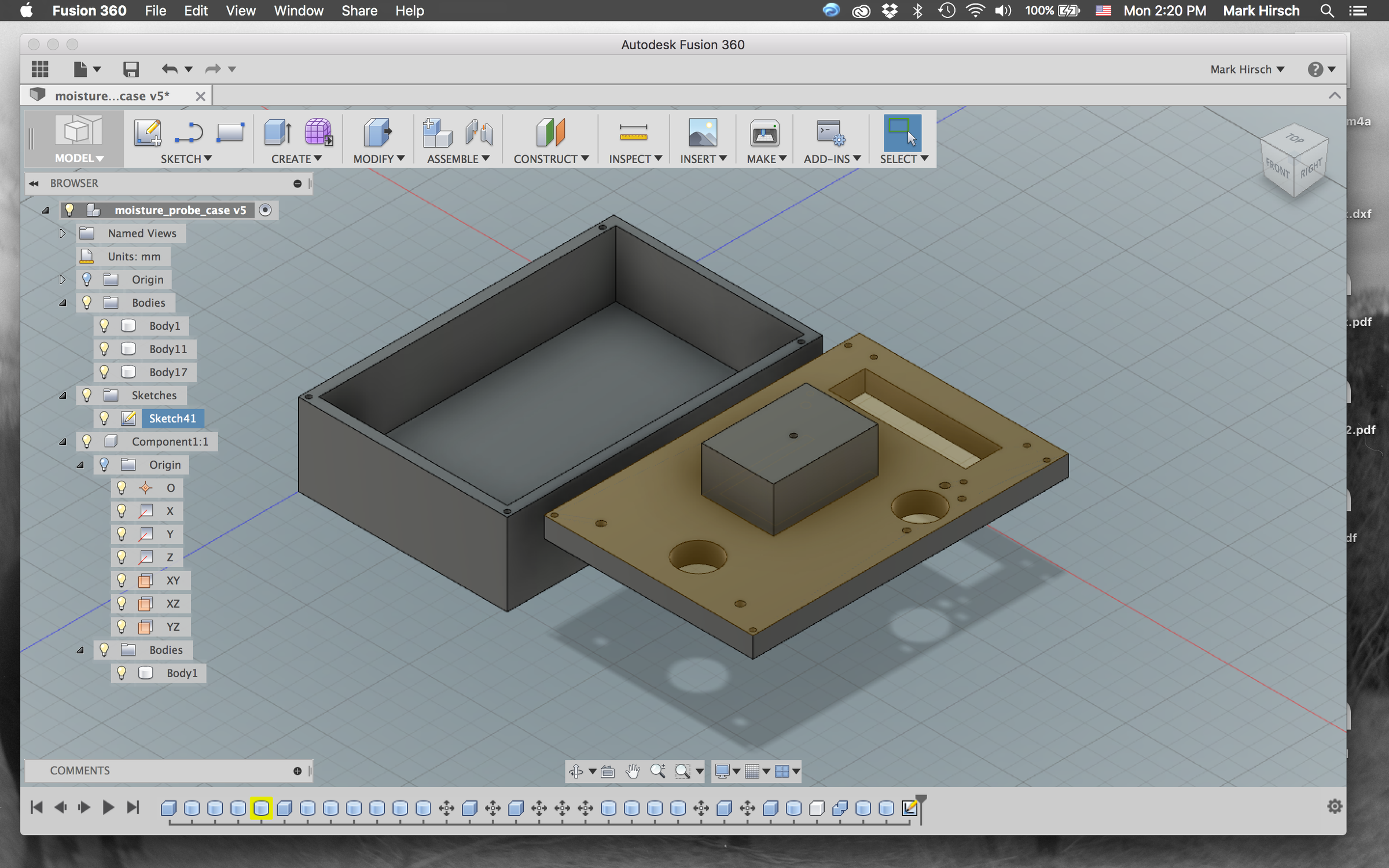Select the Insert canvas icon

coord(703,132)
